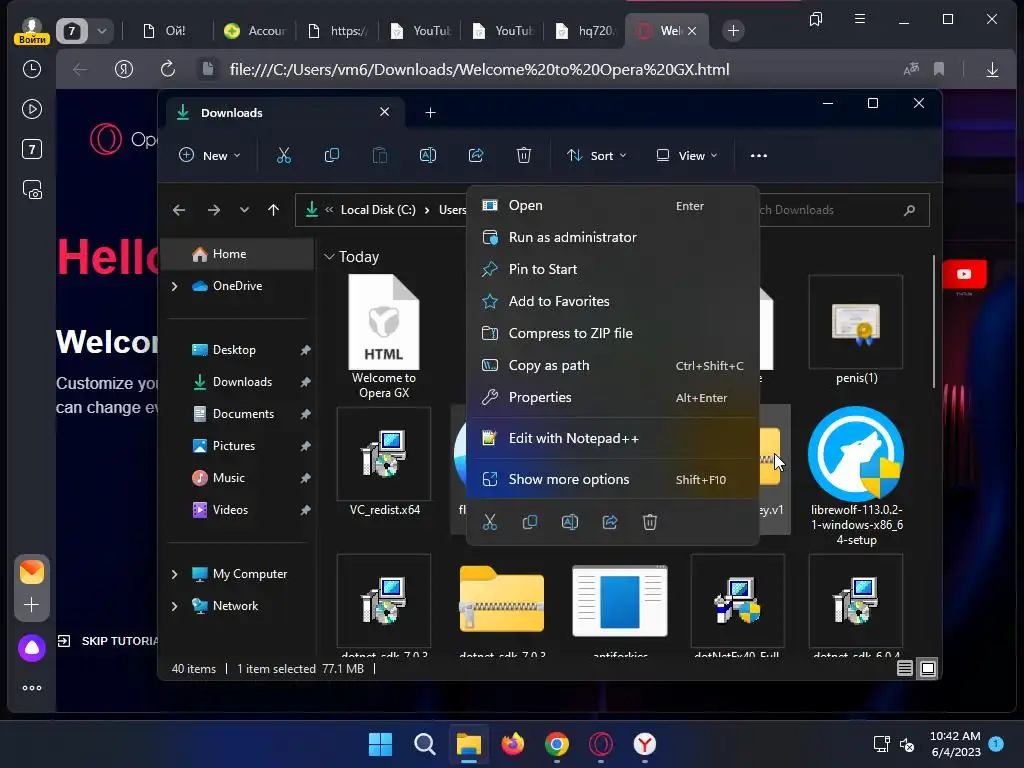Click Share icon at context menu bottom

(x=610, y=522)
